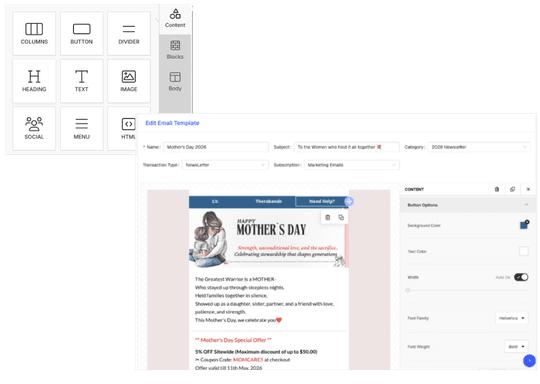The image size is (540, 384).
Task: Click the Subject input field
Action: point(346,147)
